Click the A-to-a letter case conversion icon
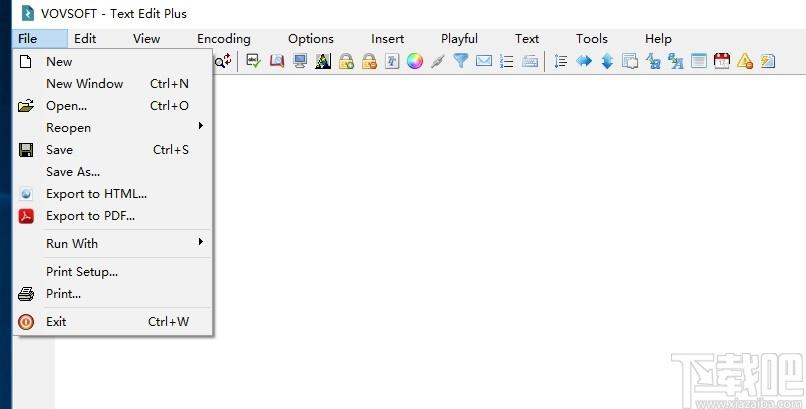806x409 pixels. pos(653,61)
